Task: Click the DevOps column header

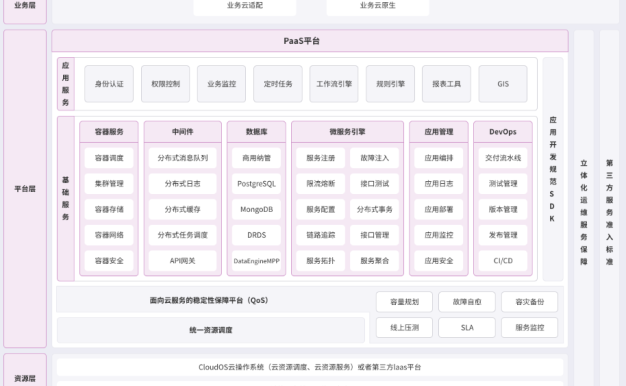Action: (x=503, y=132)
